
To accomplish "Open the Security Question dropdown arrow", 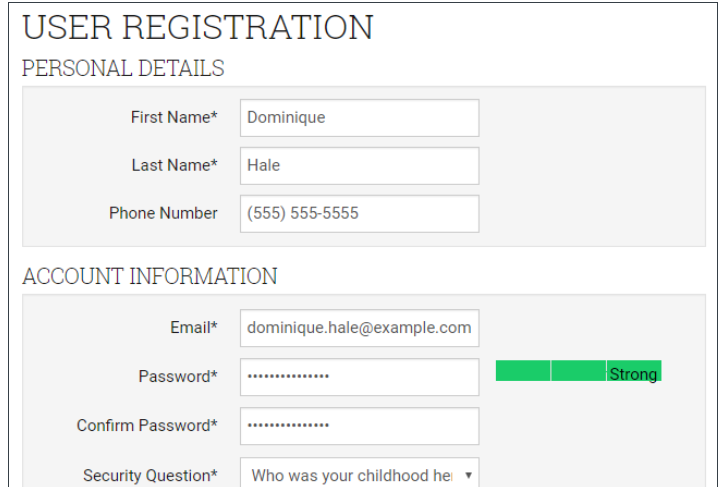I will coord(468,475).
